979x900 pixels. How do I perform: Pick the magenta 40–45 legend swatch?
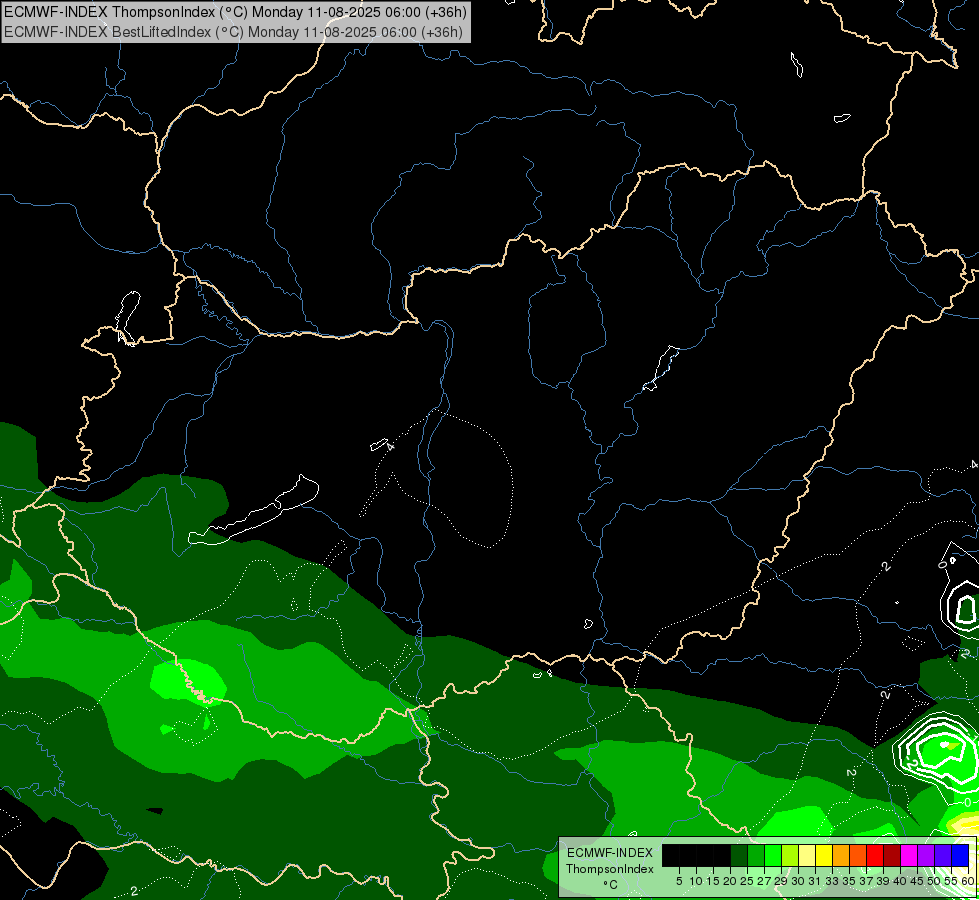coord(909,855)
